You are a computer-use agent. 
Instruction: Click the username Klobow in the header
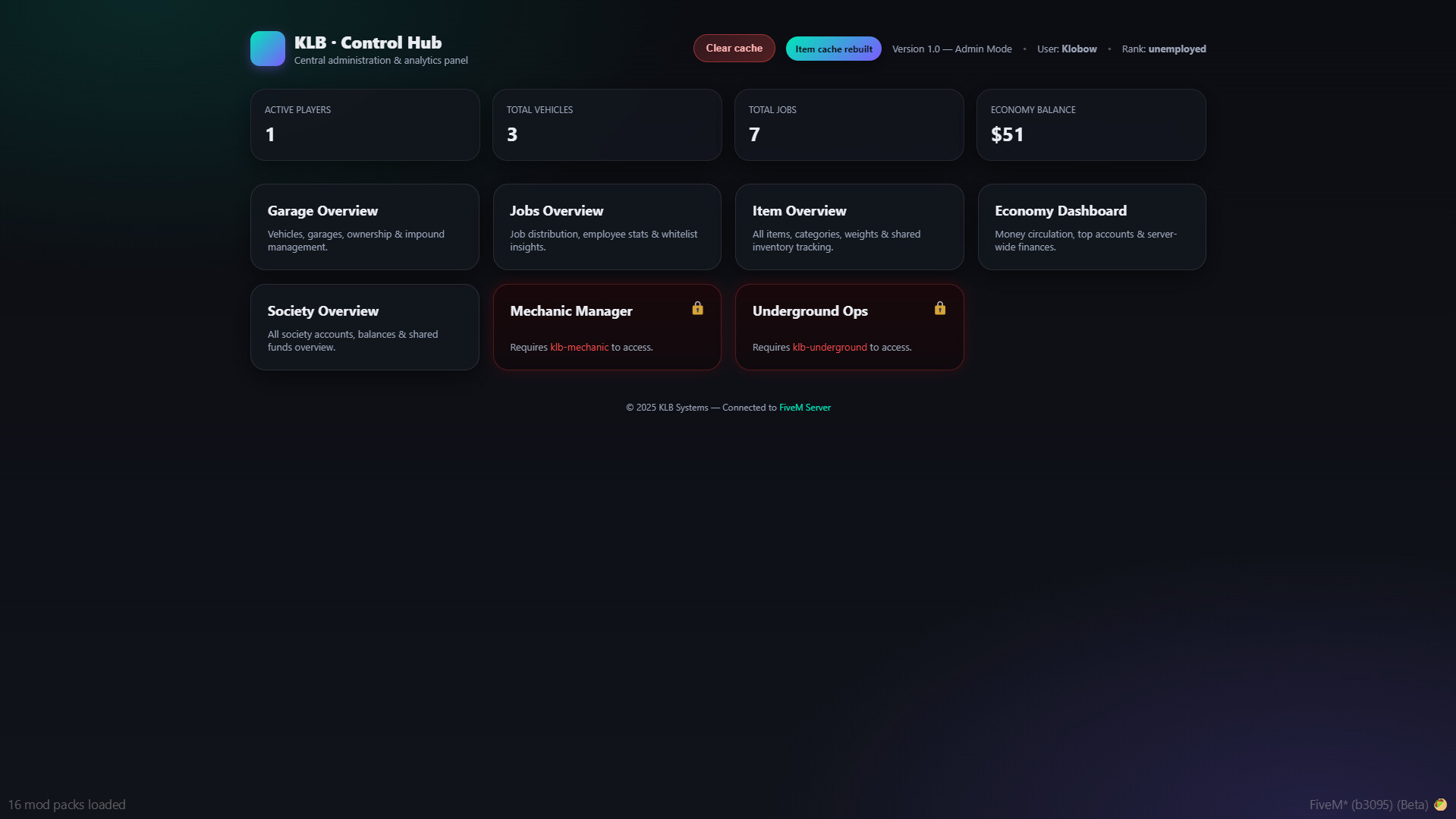[1079, 49]
